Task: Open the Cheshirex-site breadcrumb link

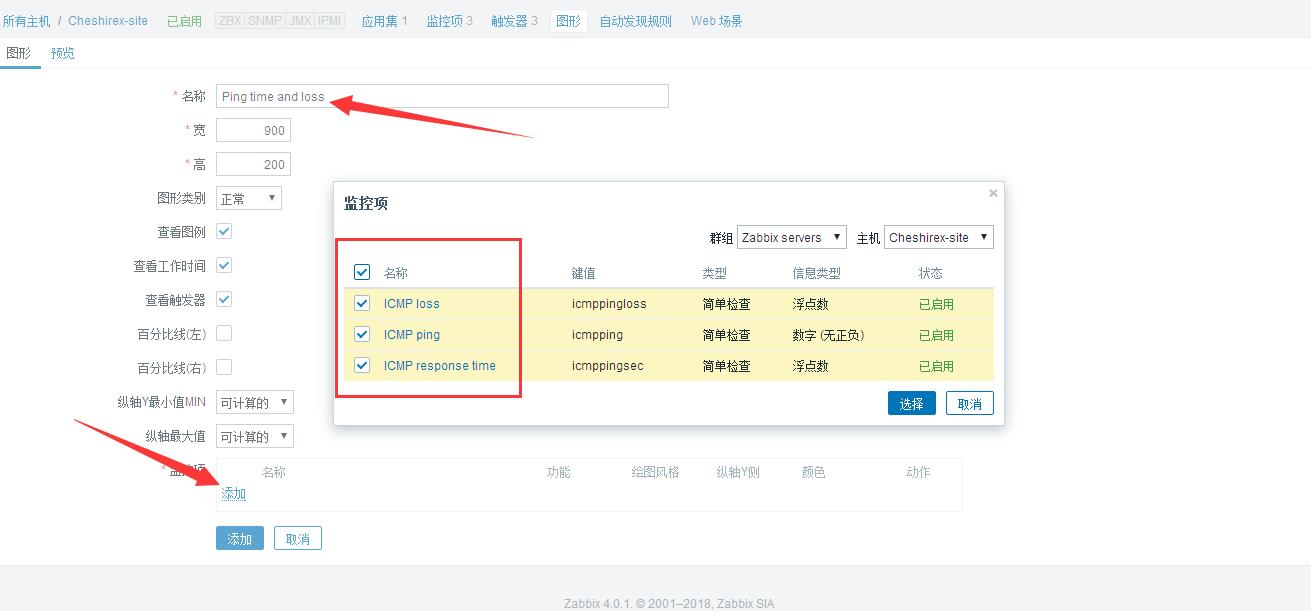Action: pyautogui.click(x=108, y=21)
